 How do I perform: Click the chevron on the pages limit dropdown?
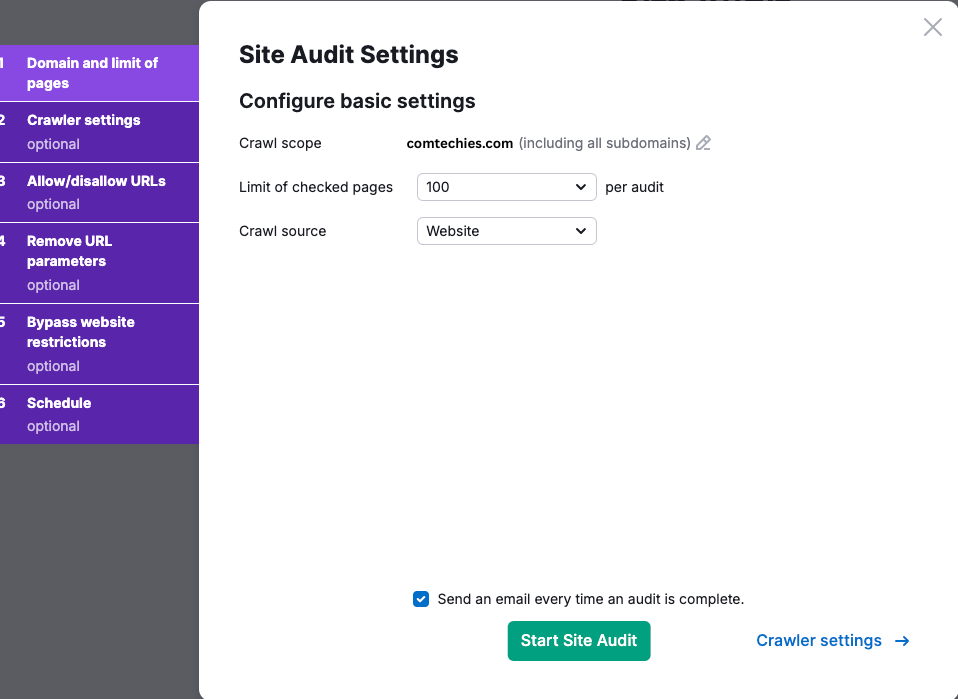tap(580, 187)
